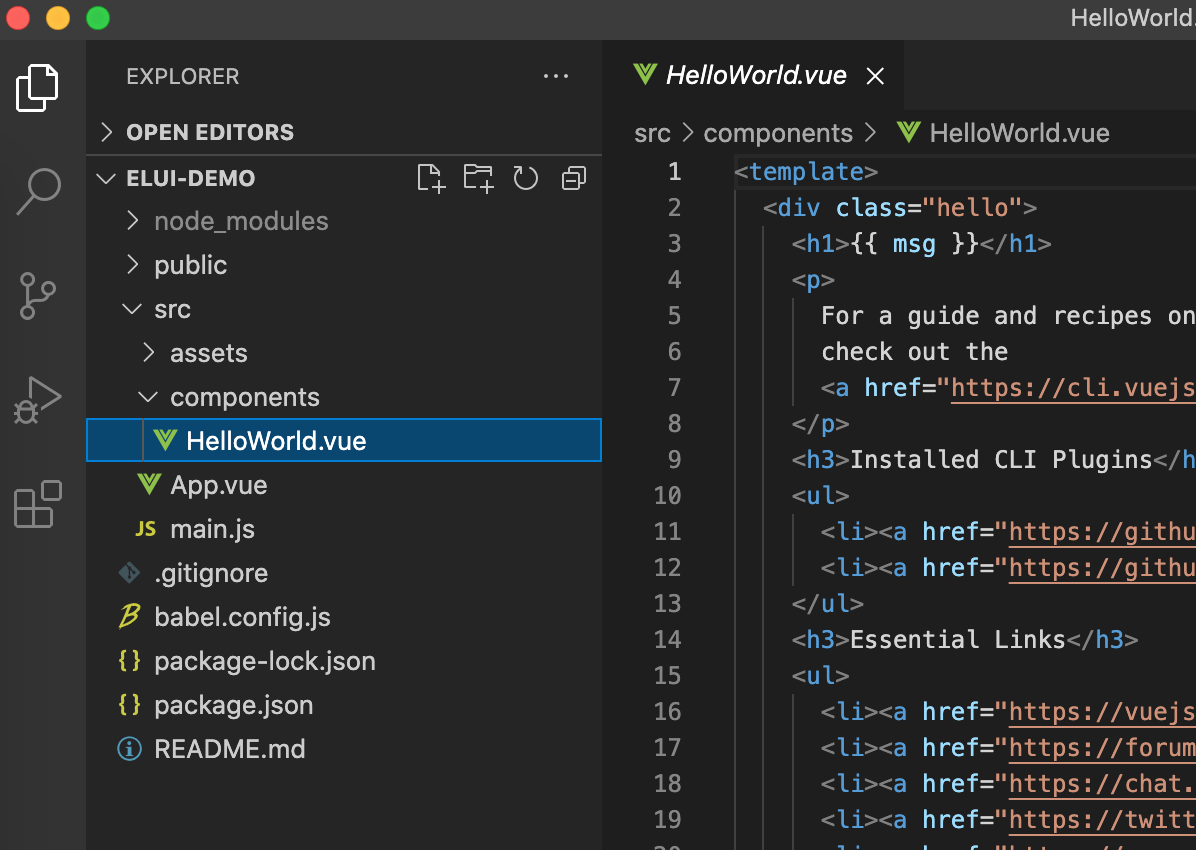Viewport: 1196px width, 850px height.
Task: Open babel.config.js file
Action: click(344, 617)
